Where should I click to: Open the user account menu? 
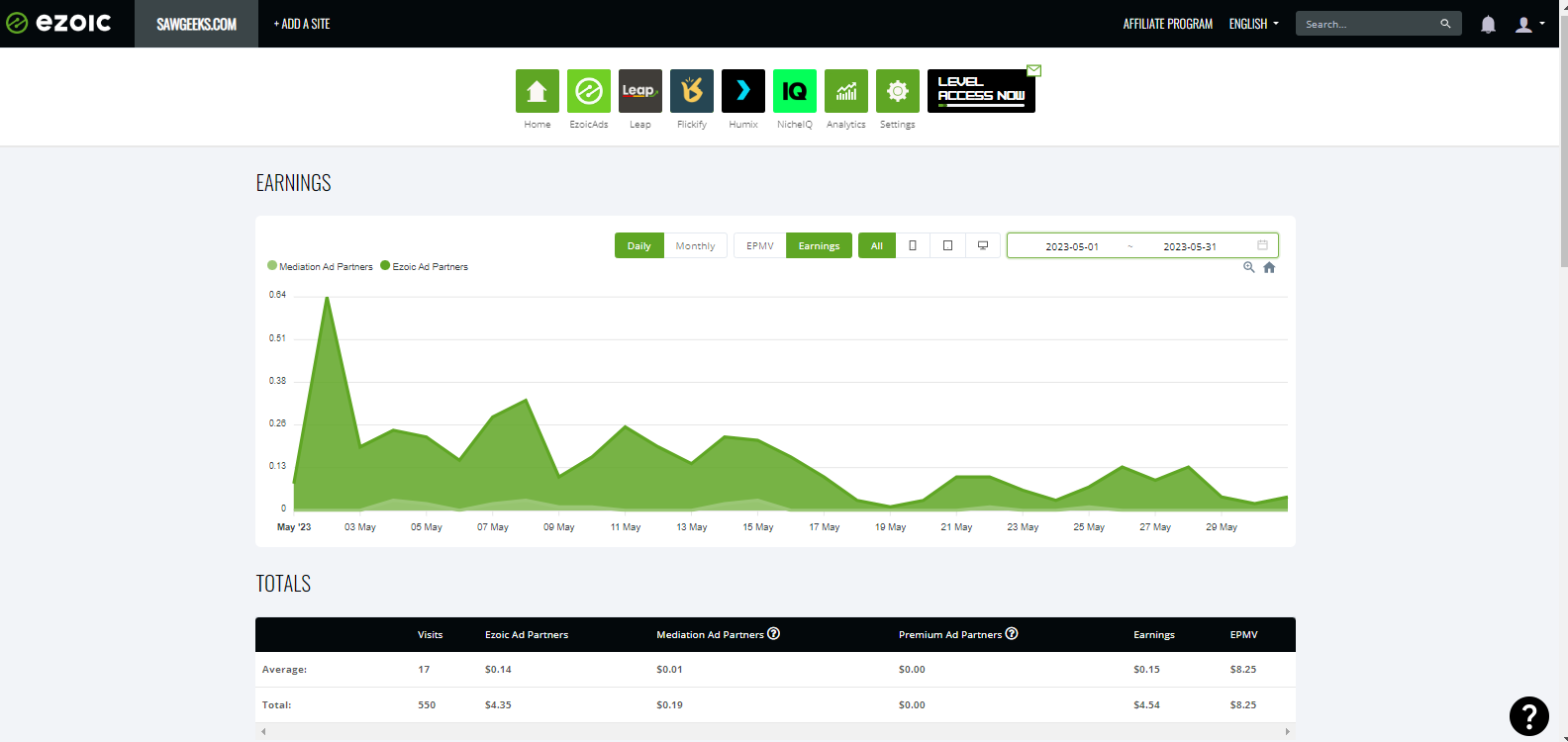(x=1529, y=24)
